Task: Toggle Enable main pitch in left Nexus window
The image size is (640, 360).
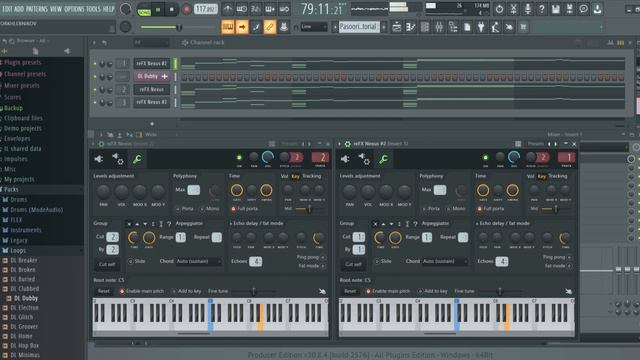Action: pyautogui.click(x=142, y=291)
